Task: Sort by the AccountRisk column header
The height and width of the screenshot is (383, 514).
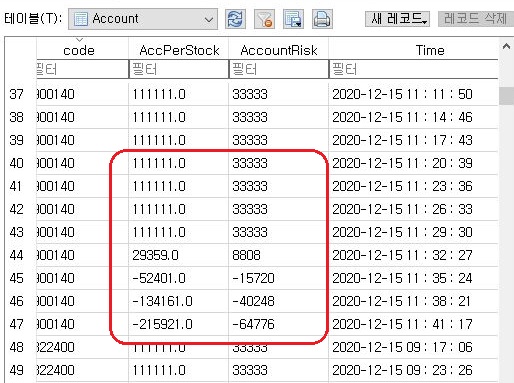Action: click(x=279, y=49)
